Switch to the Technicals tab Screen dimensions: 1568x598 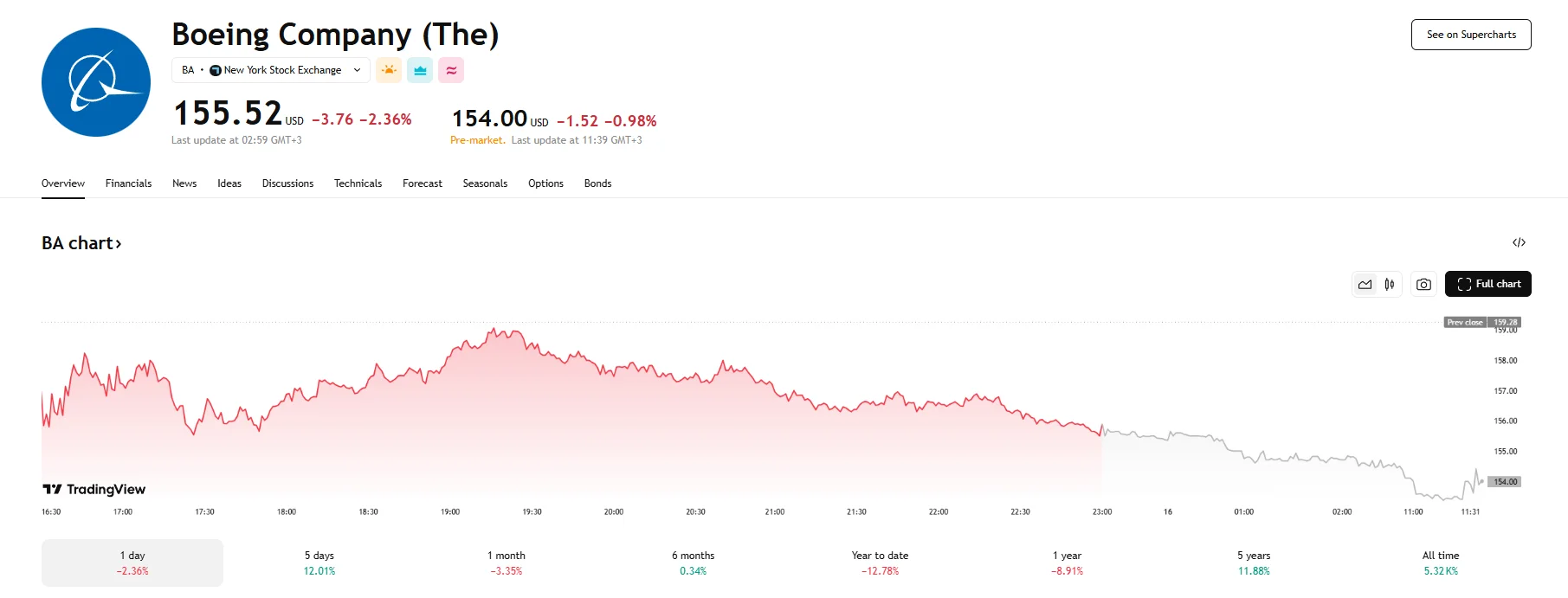[x=358, y=183]
